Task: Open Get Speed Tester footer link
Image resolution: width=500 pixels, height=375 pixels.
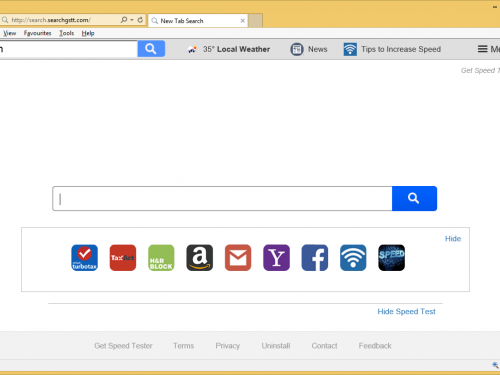Action: coord(123,346)
